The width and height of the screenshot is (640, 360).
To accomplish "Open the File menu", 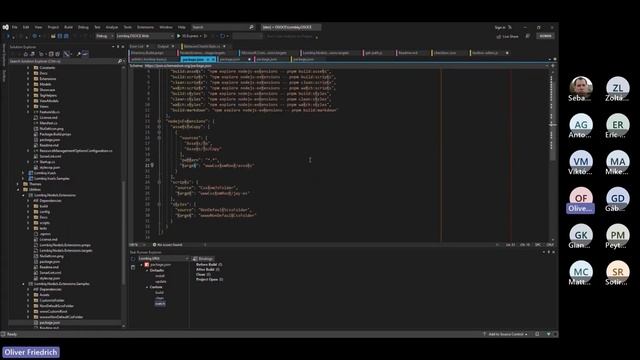I will [15, 27].
